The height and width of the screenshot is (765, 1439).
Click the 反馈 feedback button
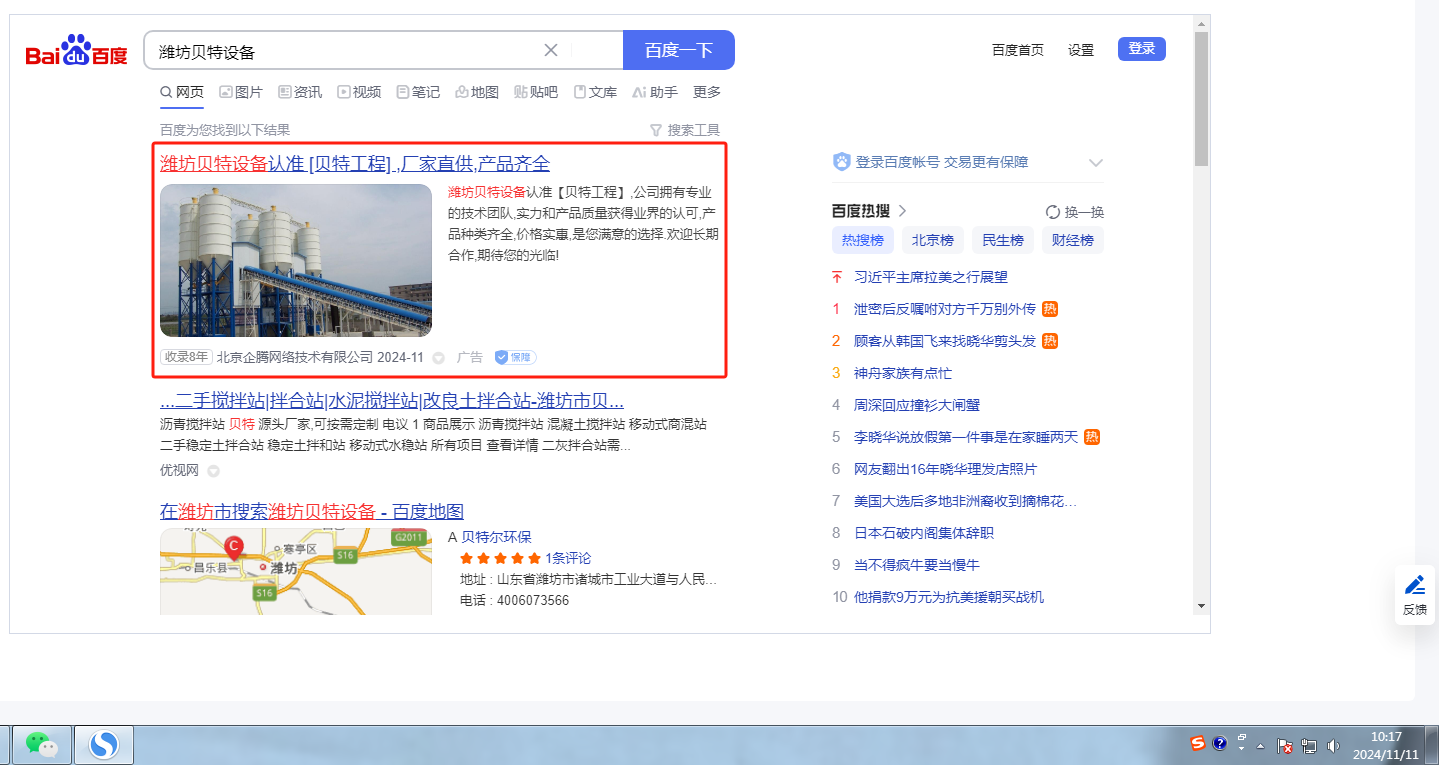click(x=1415, y=595)
